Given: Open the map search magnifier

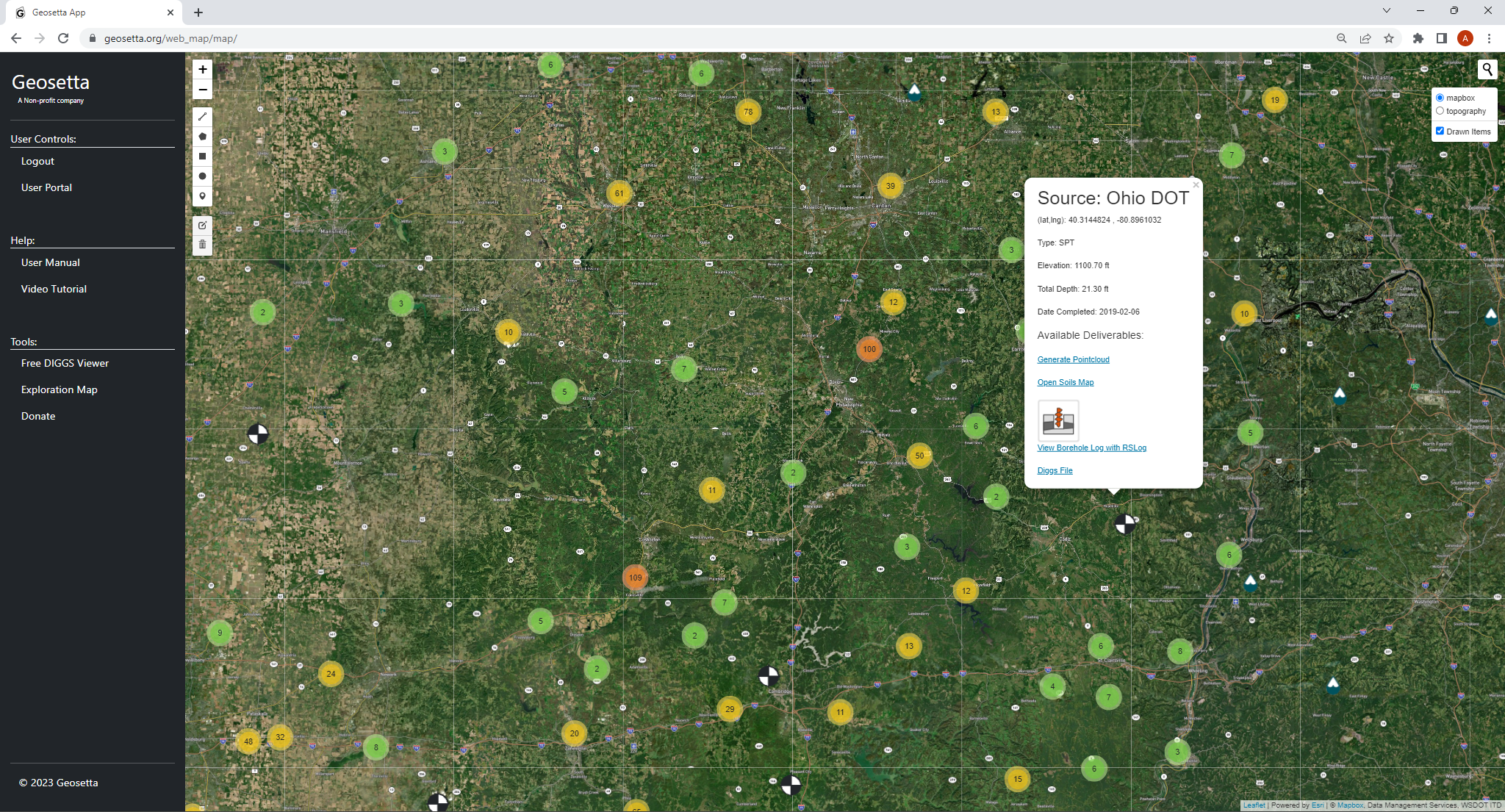Looking at the screenshot, I should [x=1487, y=70].
